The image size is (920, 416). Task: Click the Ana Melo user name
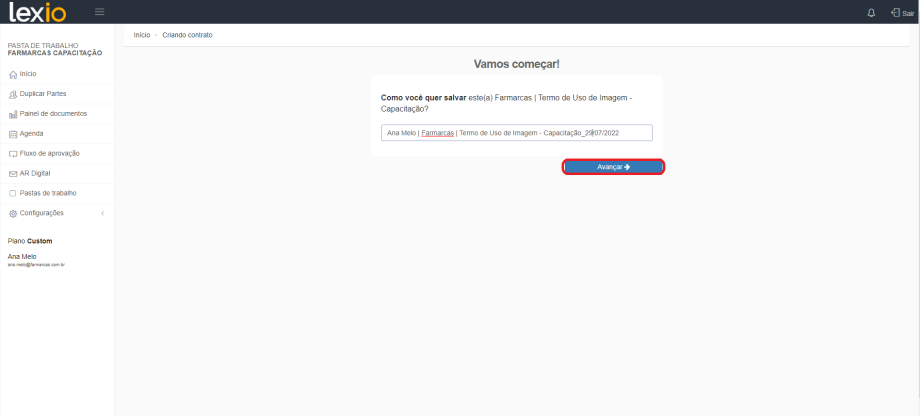[22, 257]
